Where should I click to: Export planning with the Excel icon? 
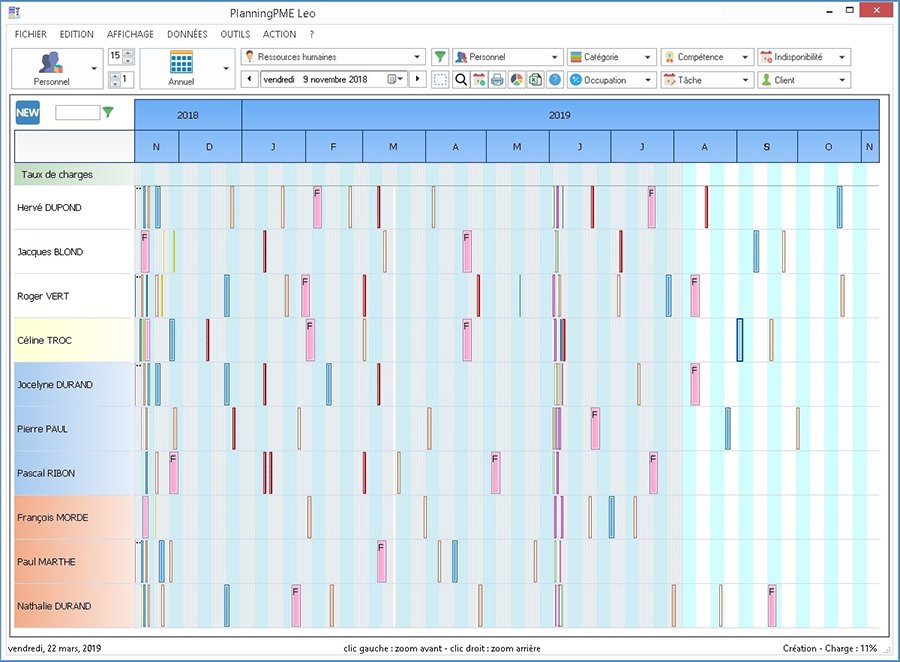[x=535, y=80]
